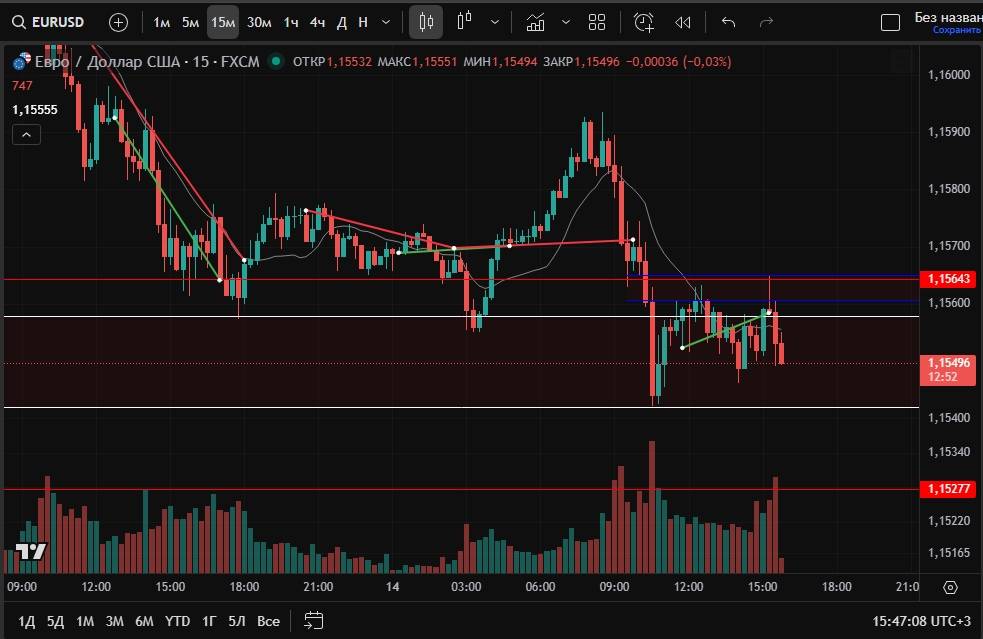Image resolution: width=983 pixels, height=639 pixels.
Task: Open the chart compare icon
Action: pos(536,22)
